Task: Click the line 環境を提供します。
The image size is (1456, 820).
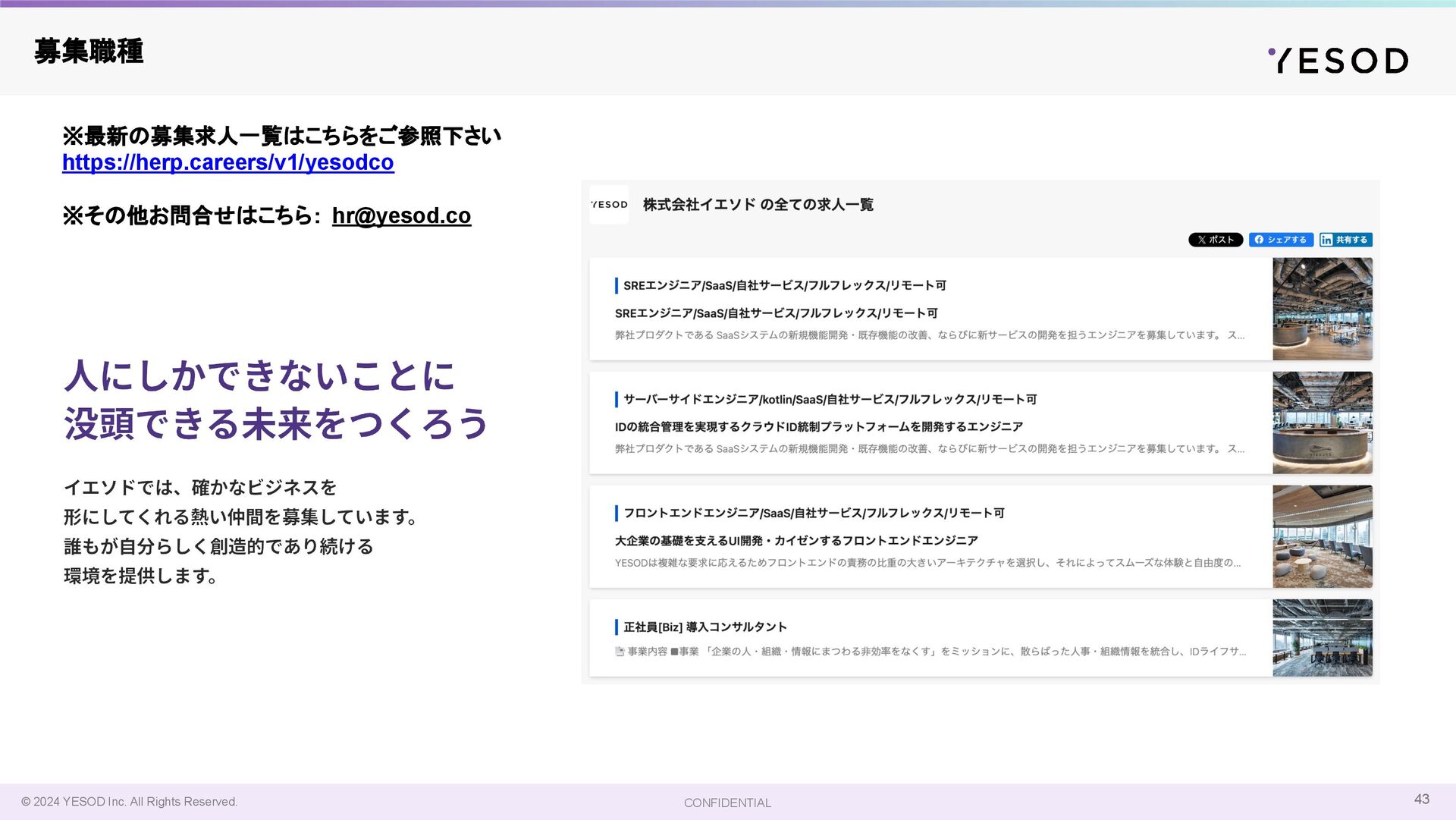Action: tap(141, 576)
